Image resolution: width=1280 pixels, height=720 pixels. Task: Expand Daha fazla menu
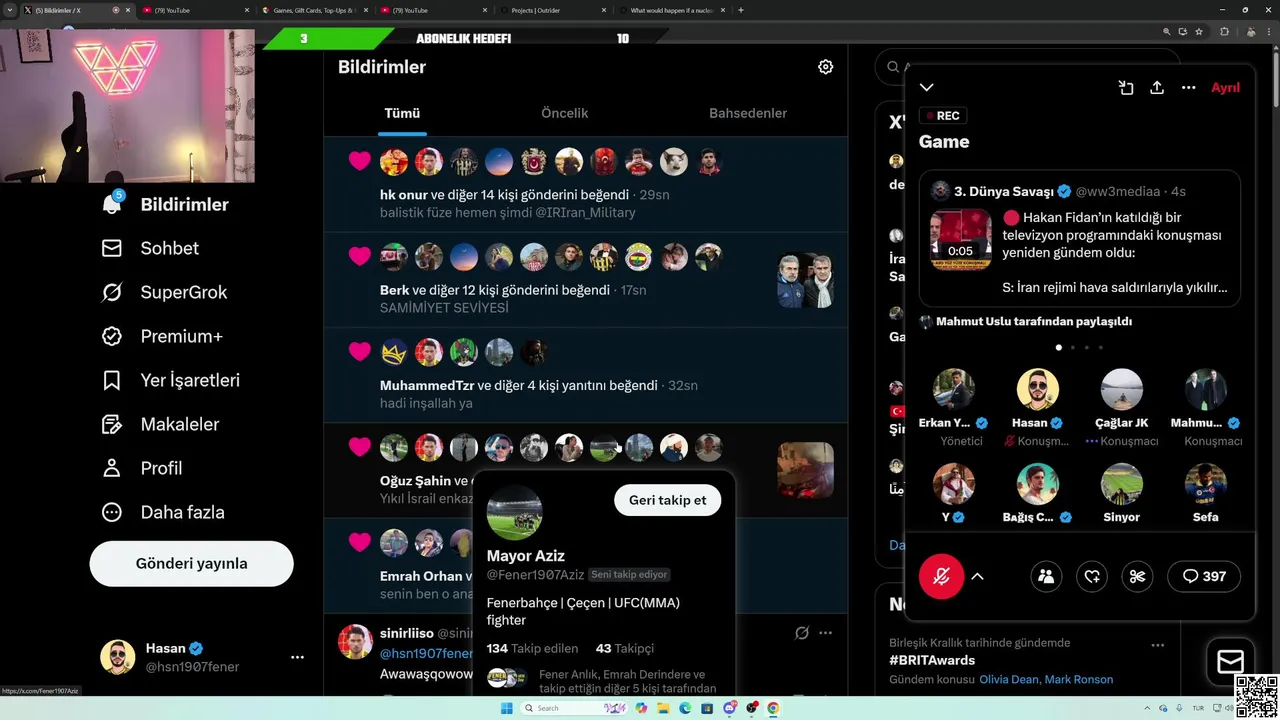163,512
